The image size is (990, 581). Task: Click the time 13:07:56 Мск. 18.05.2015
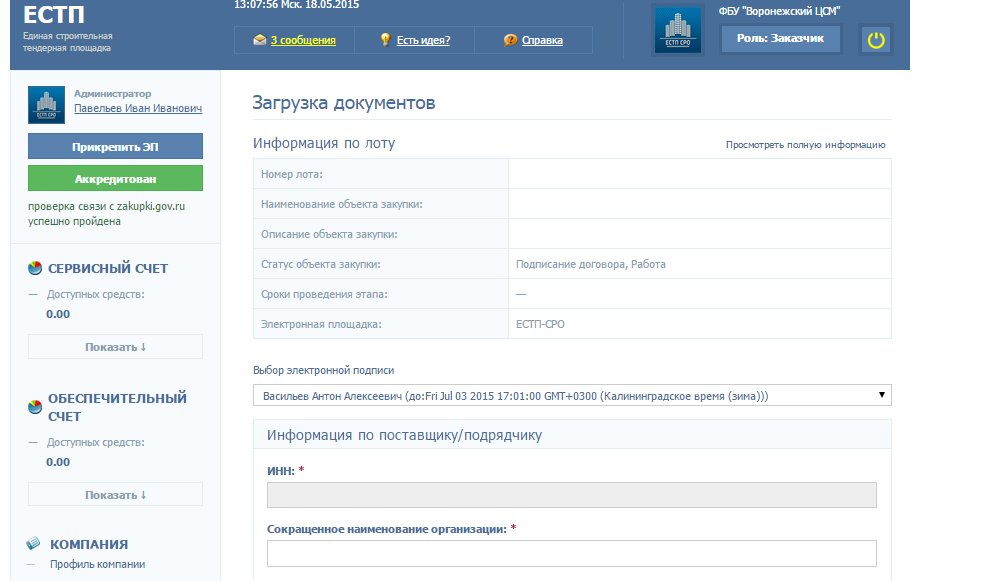(x=296, y=4)
